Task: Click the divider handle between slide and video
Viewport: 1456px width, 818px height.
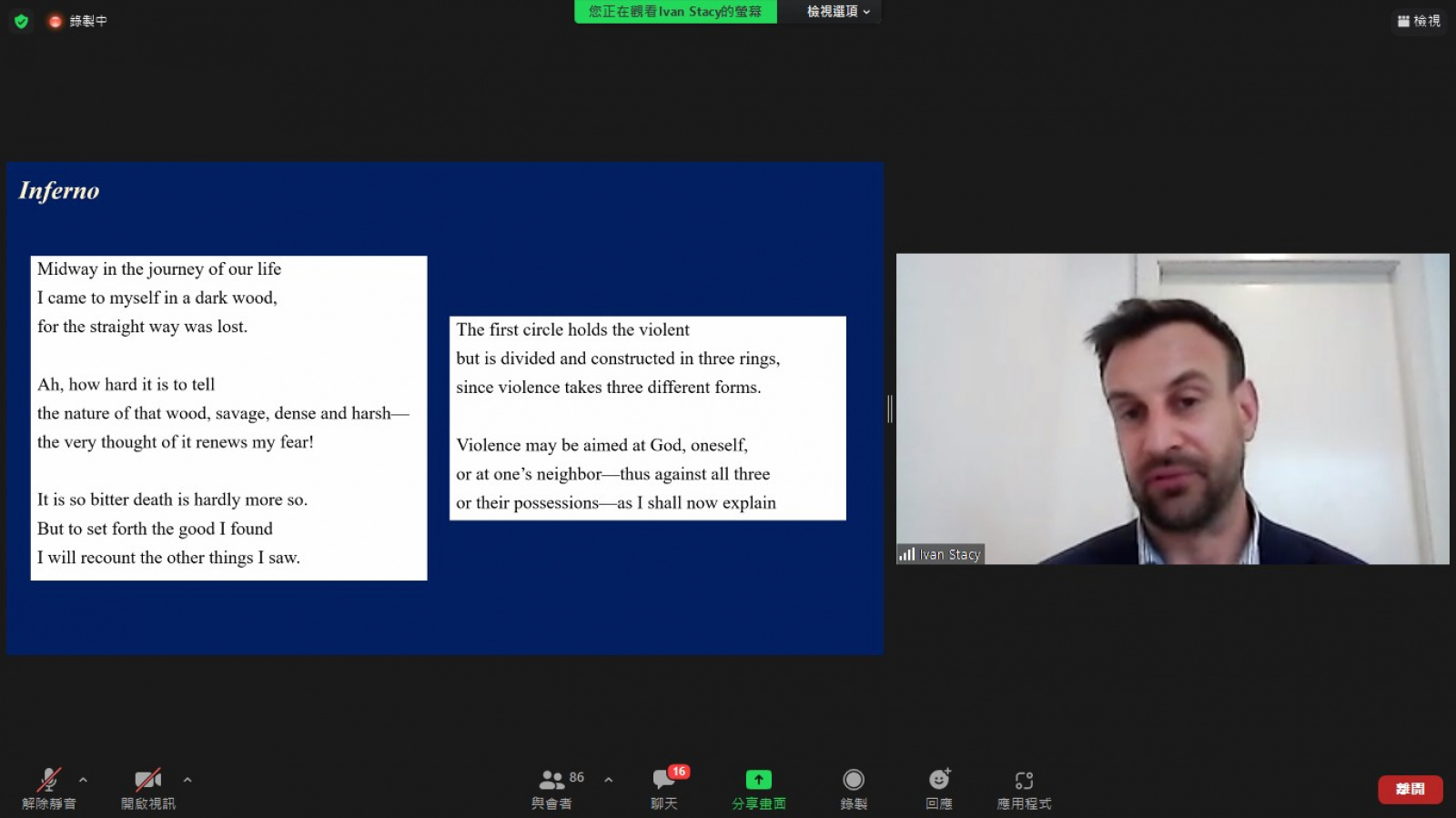Action: pyautogui.click(x=890, y=409)
